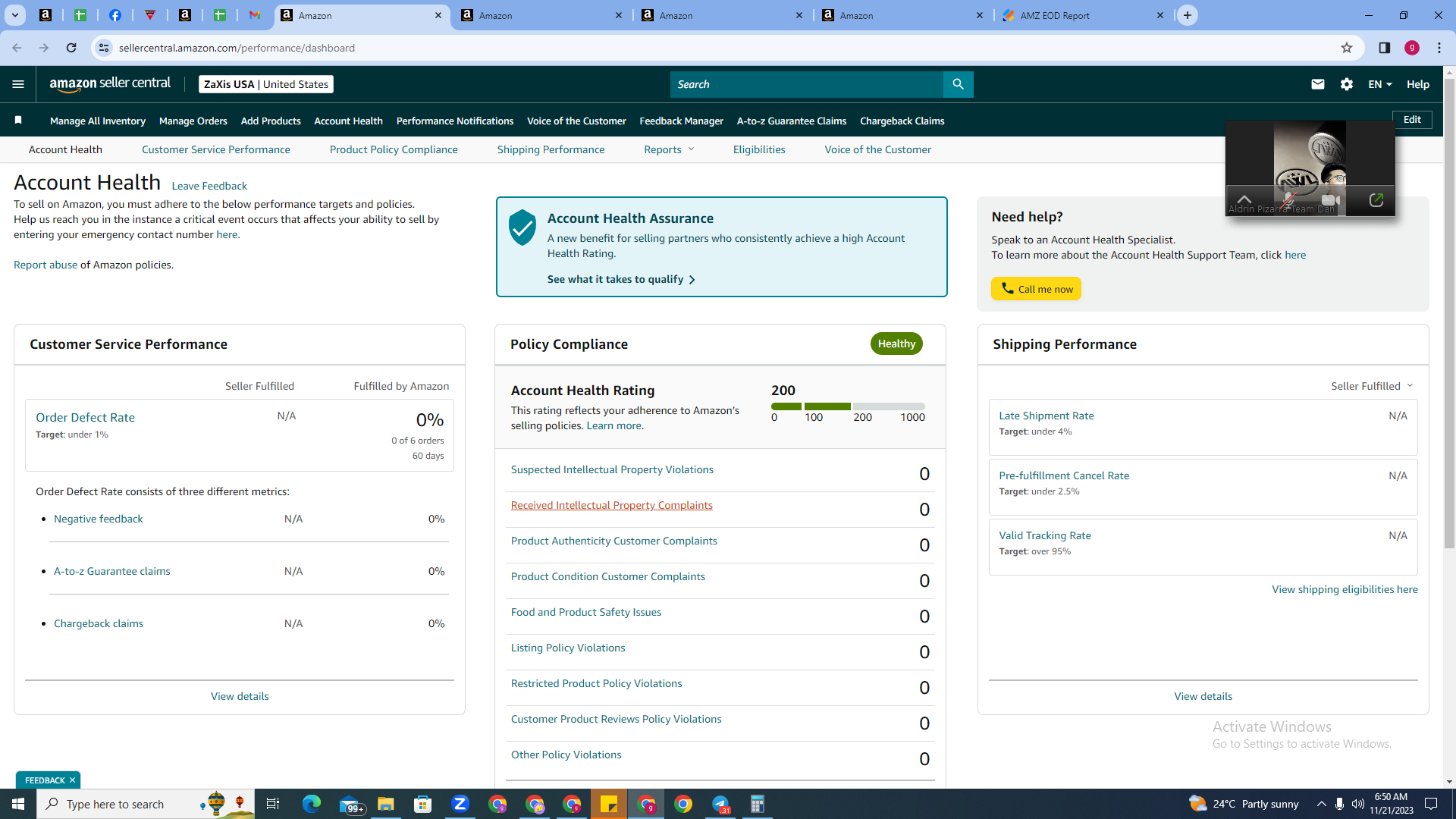
Task: Switch to the AMZ EOD Report browser tab
Action: [1084, 15]
